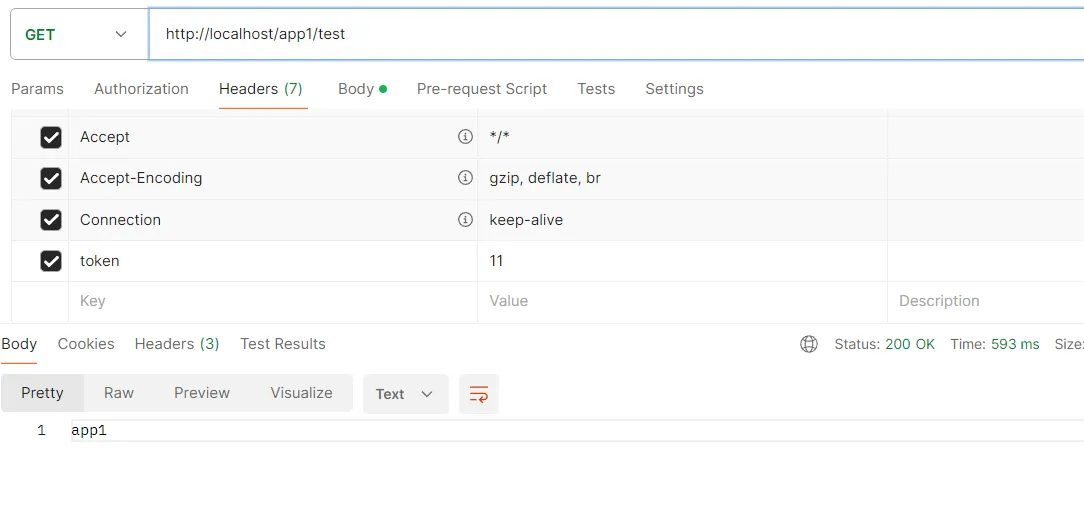Switch to the Params tab
The height and width of the screenshot is (513, 1084).
click(37, 89)
